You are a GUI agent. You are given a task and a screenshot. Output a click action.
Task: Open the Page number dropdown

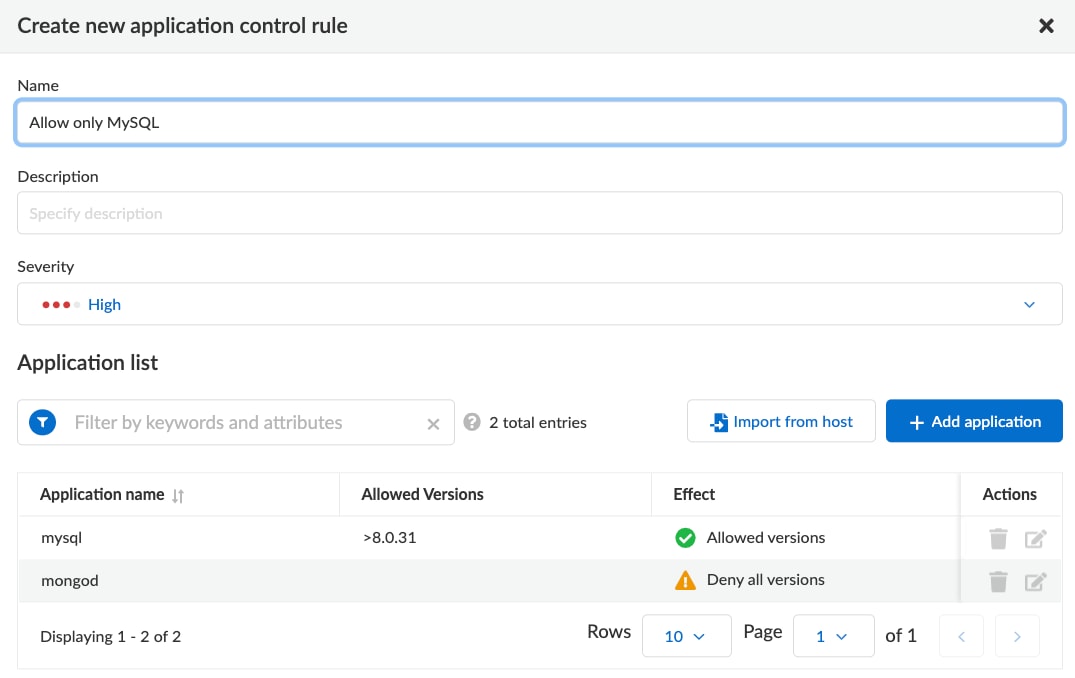tap(834, 635)
